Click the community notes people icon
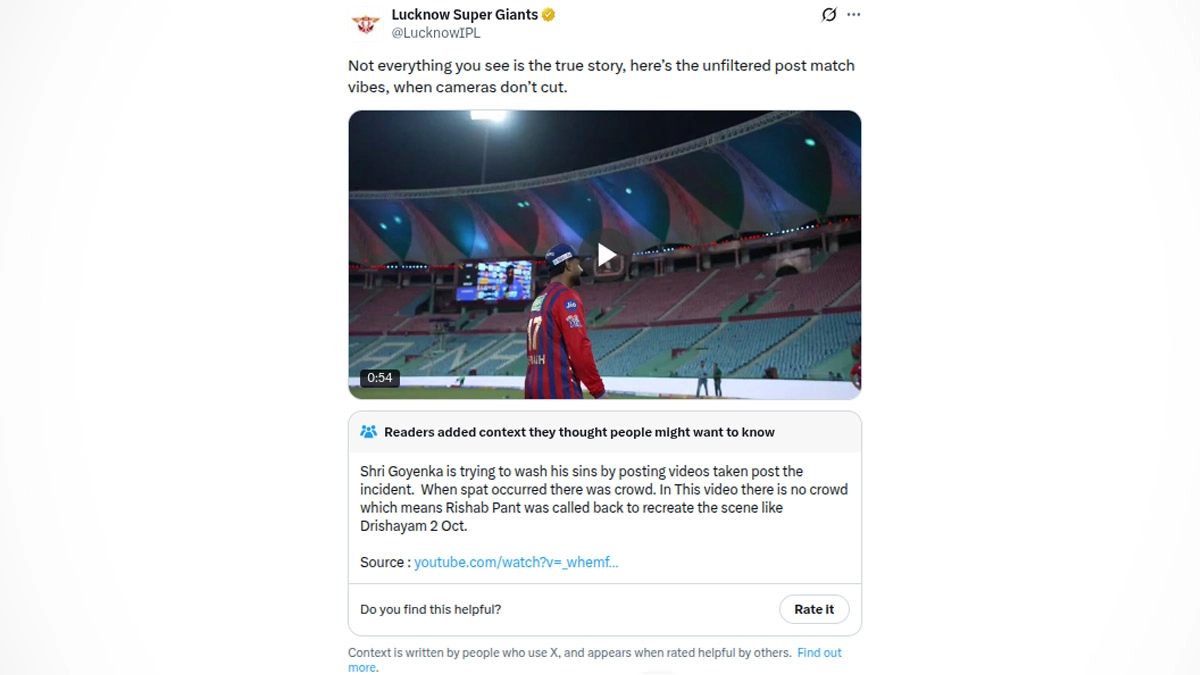Screen dimensions: 1200x675 click(x=368, y=432)
